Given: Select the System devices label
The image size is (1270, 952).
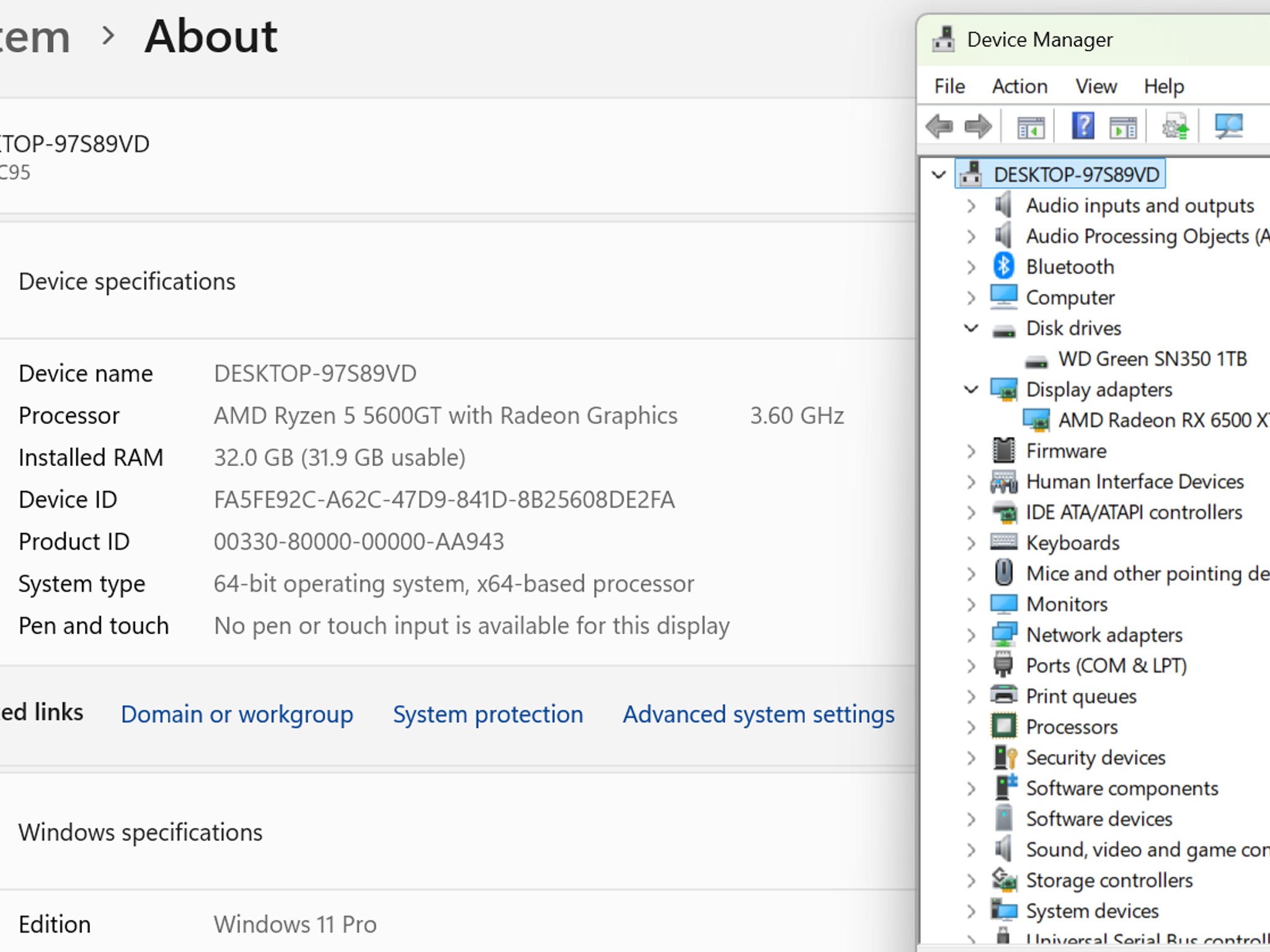Looking at the screenshot, I should tap(1092, 911).
